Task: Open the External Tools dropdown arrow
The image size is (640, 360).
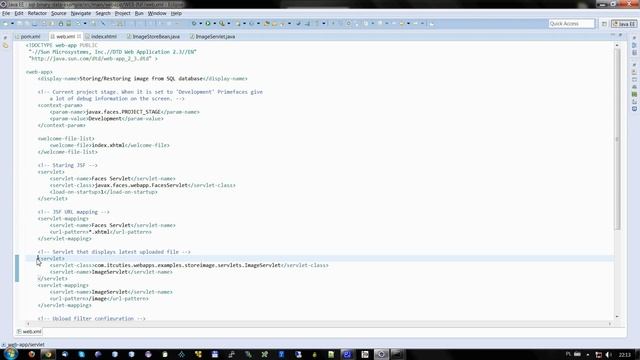Action: point(229,24)
